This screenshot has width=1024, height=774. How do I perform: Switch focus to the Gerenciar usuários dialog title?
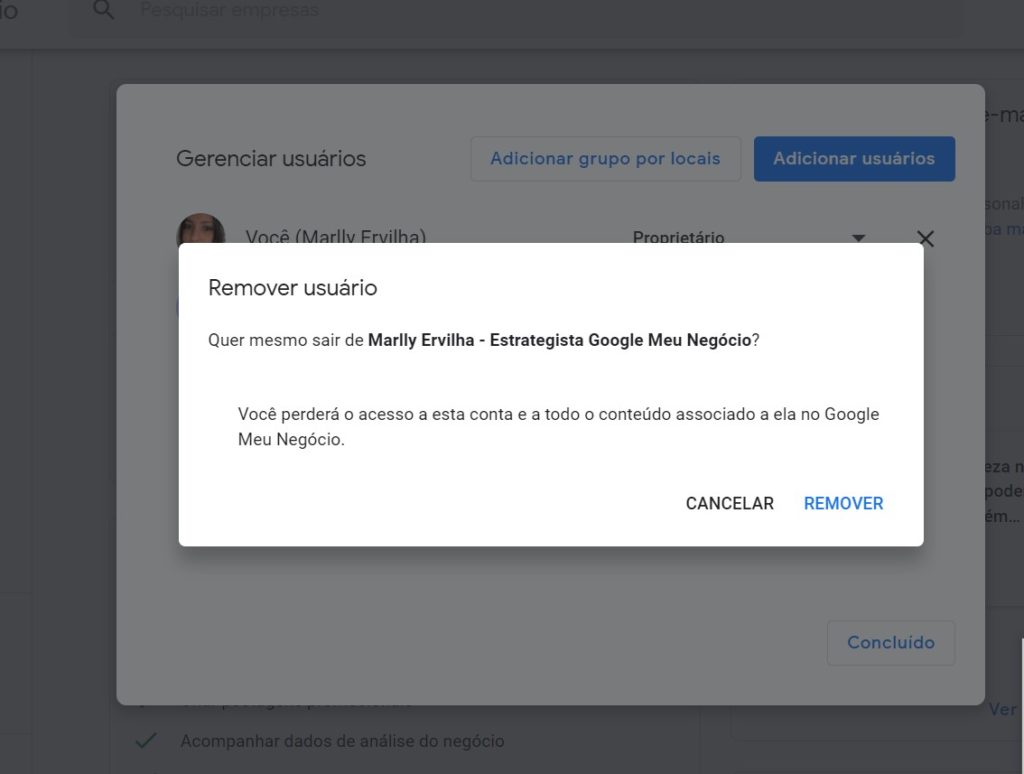point(271,158)
